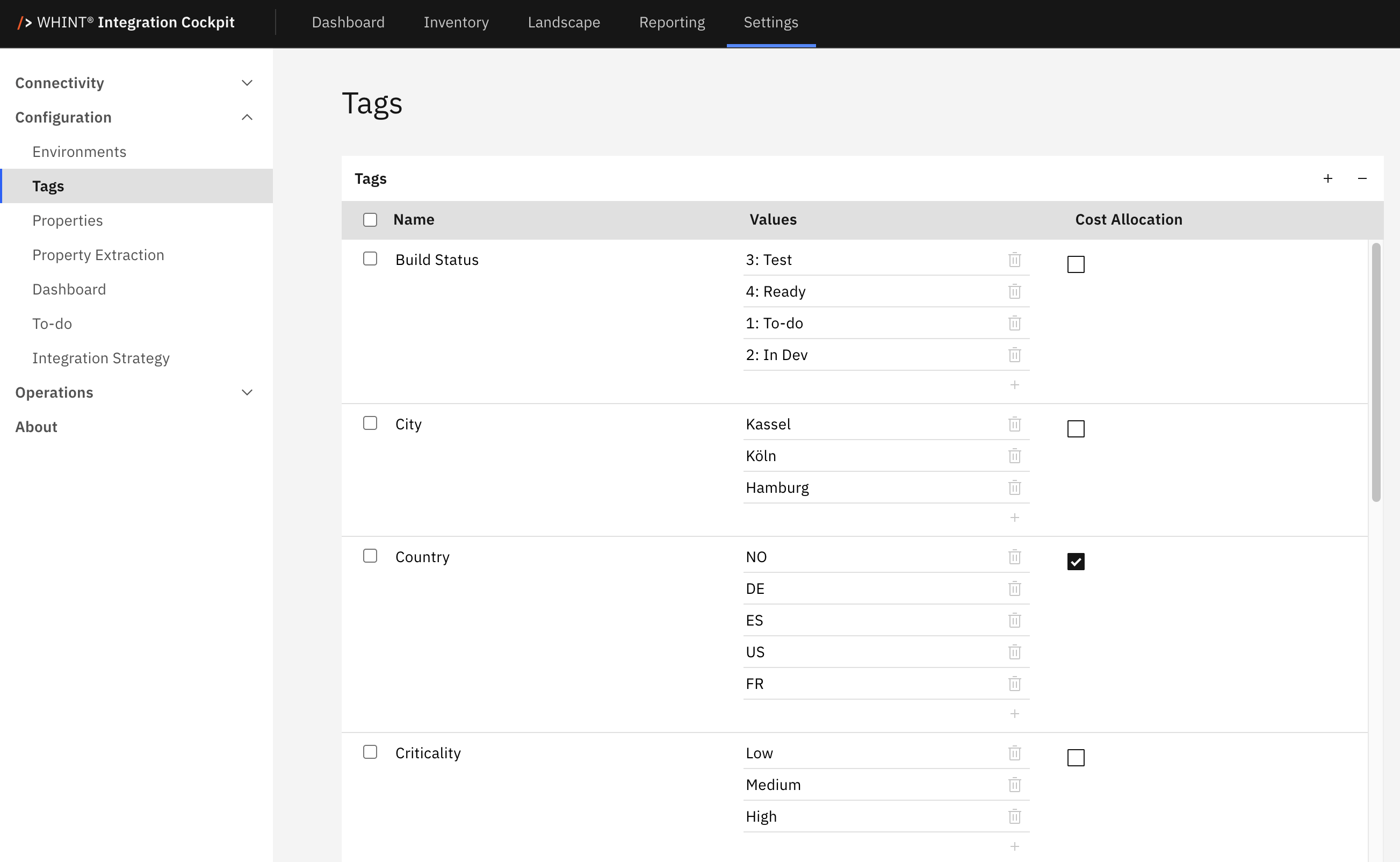Open Dashboard configuration in sidebar
1400x862 pixels.
pyautogui.click(x=136, y=289)
